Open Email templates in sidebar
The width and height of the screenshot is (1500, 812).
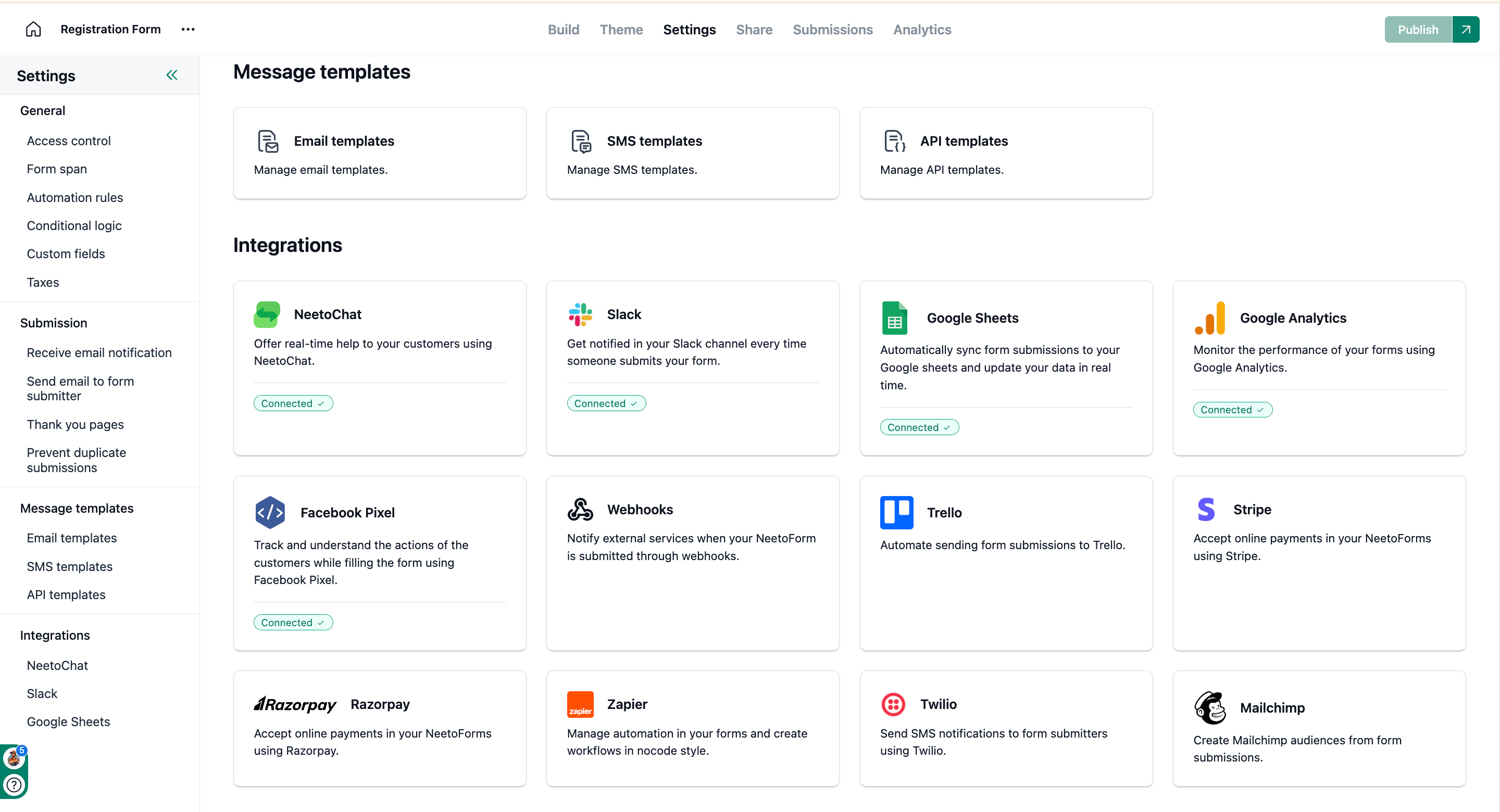click(72, 538)
